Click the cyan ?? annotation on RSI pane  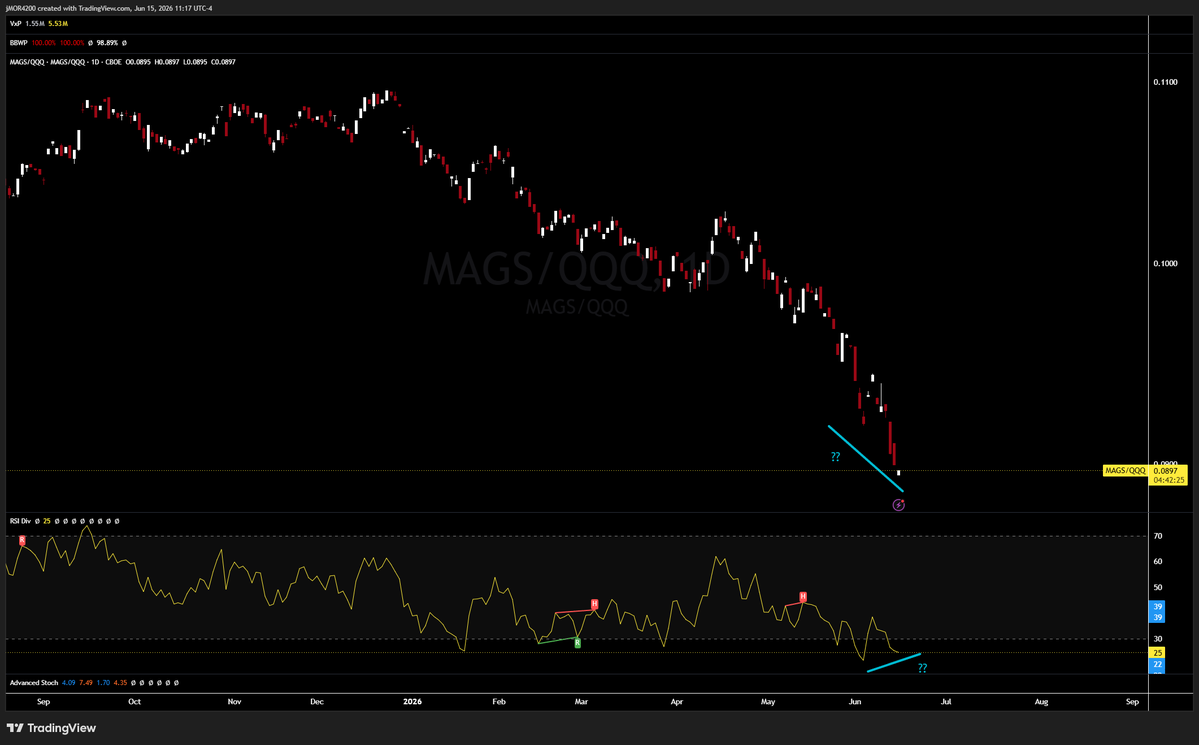click(923, 668)
